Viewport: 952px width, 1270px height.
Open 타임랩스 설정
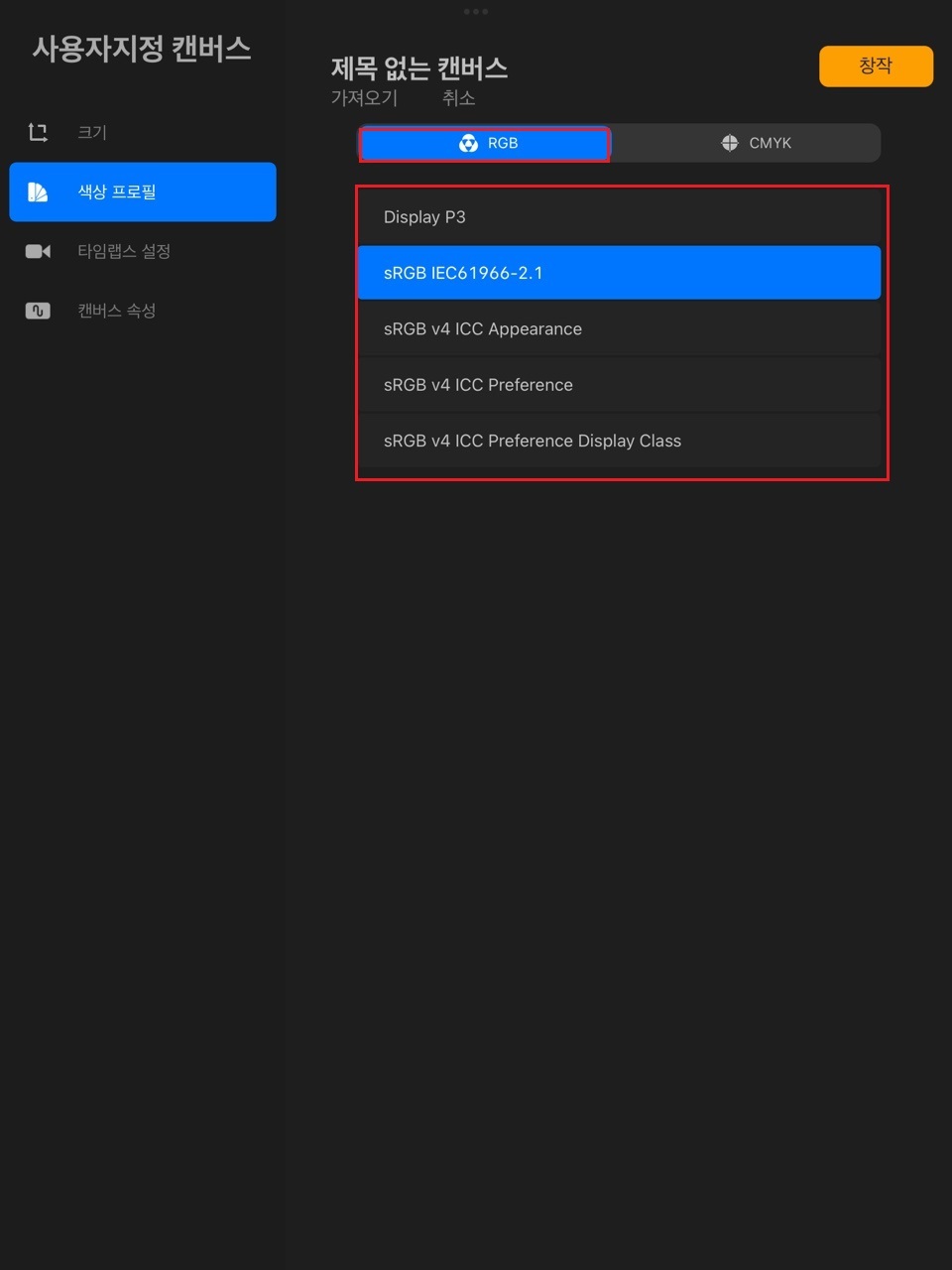pyautogui.click(x=143, y=251)
